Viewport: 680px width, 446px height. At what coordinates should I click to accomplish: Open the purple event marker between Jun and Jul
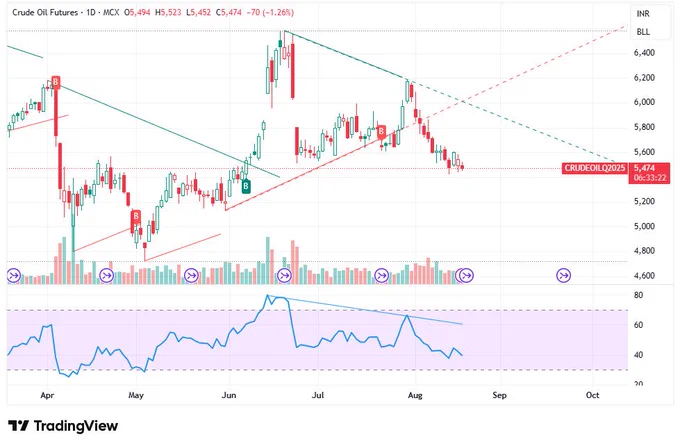coord(284,275)
